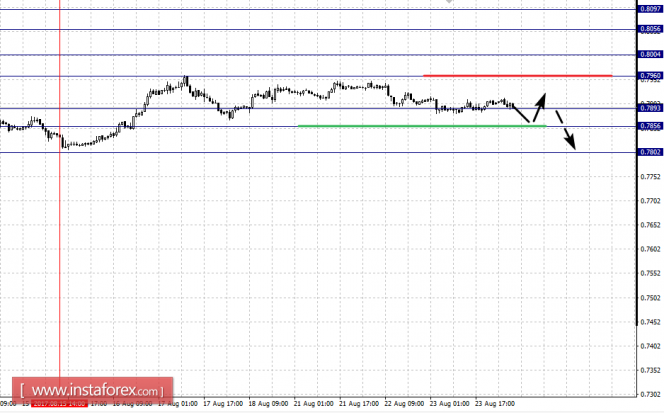The height and width of the screenshot is (413, 664).
Task: Select the red vertical line on chart
Action: click(60, 250)
